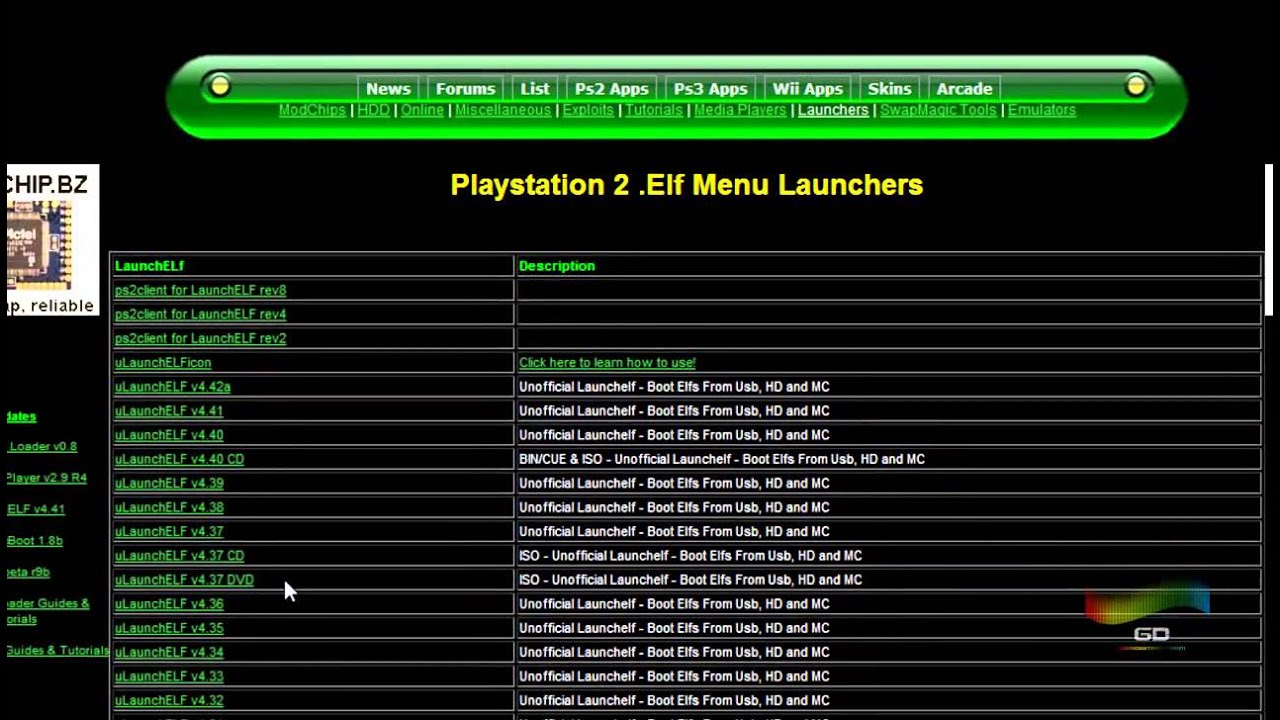Open the Tutorials submenu link
Viewport: 1280px width, 720px height.
[654, 110]
